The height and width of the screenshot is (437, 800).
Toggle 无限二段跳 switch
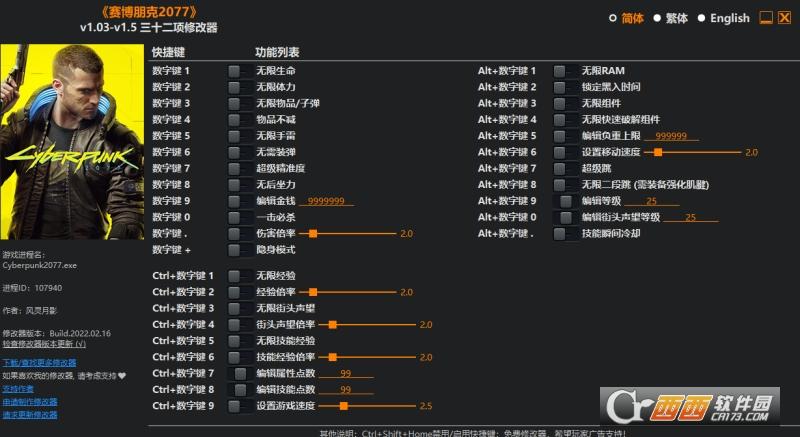coord(565,185)
